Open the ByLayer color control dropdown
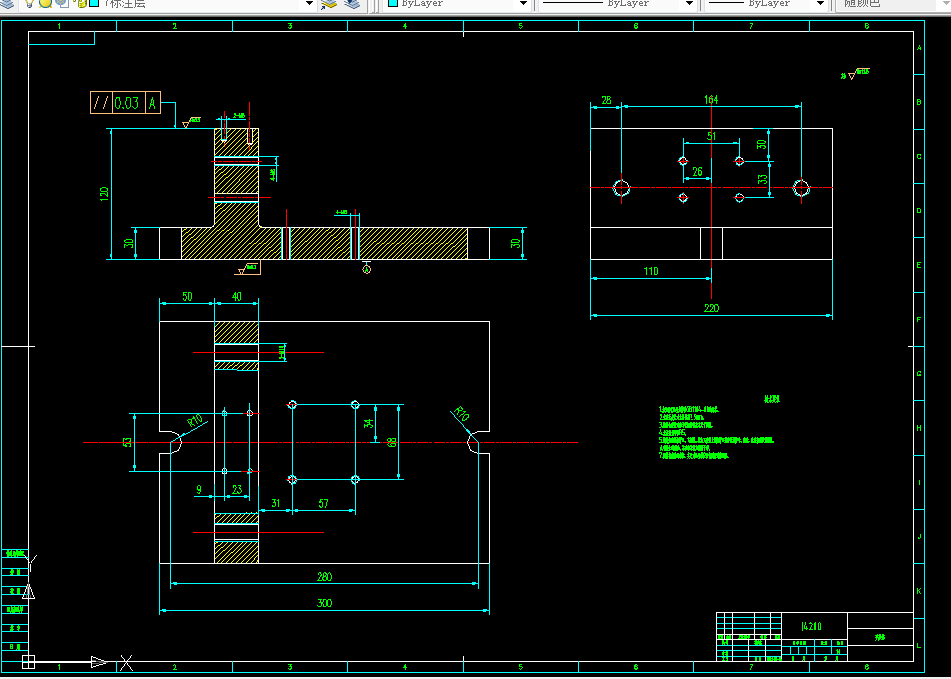The height and width of the screenshot is (679, 951). (x=523, y=4)
